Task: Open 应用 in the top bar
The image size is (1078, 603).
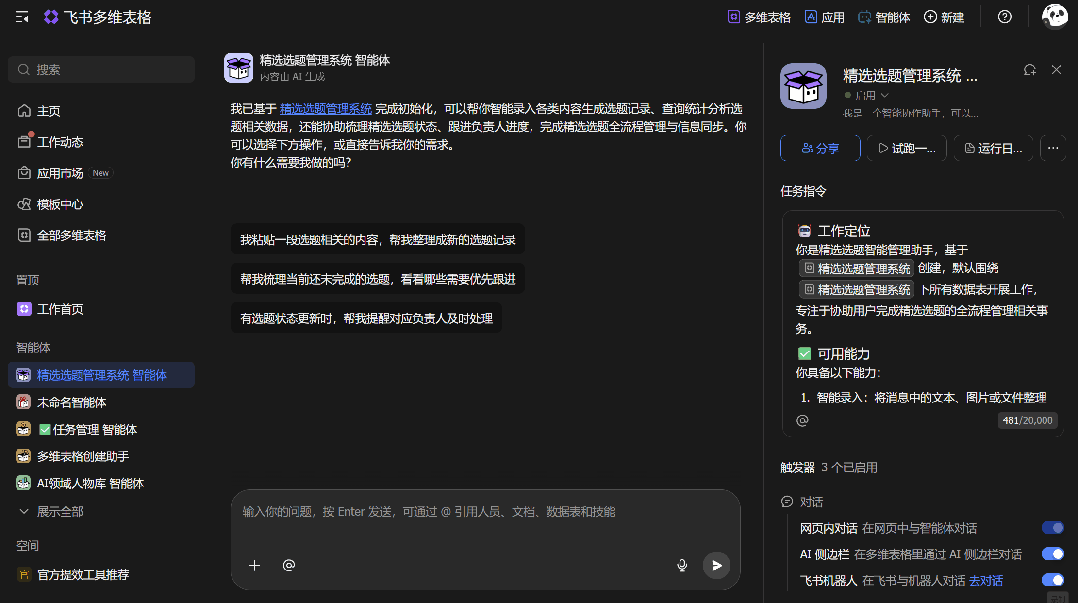Action: pyautogui.click(x=824, y=17)
